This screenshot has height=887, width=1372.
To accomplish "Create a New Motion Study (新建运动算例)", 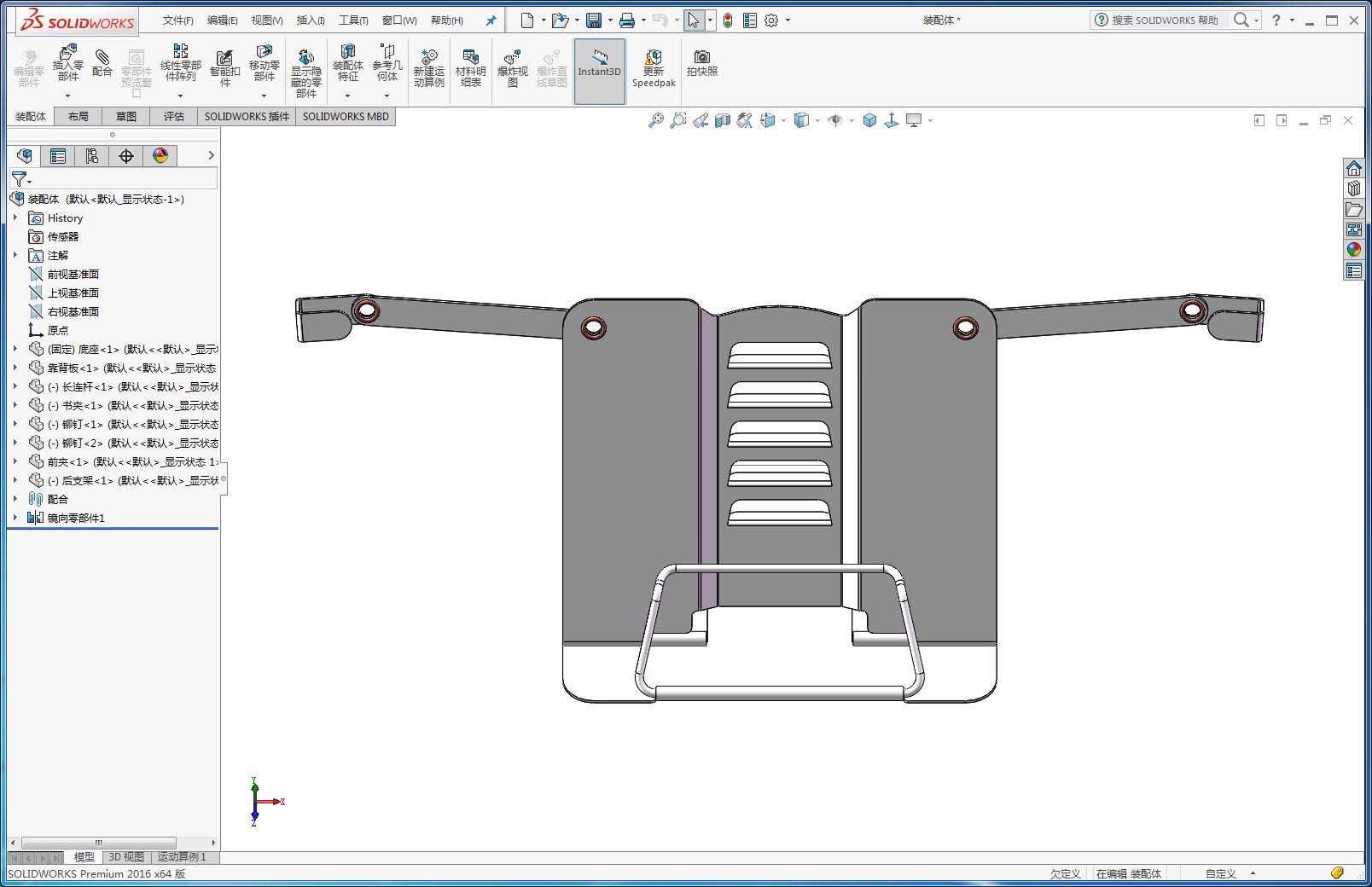I will pyautogui.click(x=429, y=68).
